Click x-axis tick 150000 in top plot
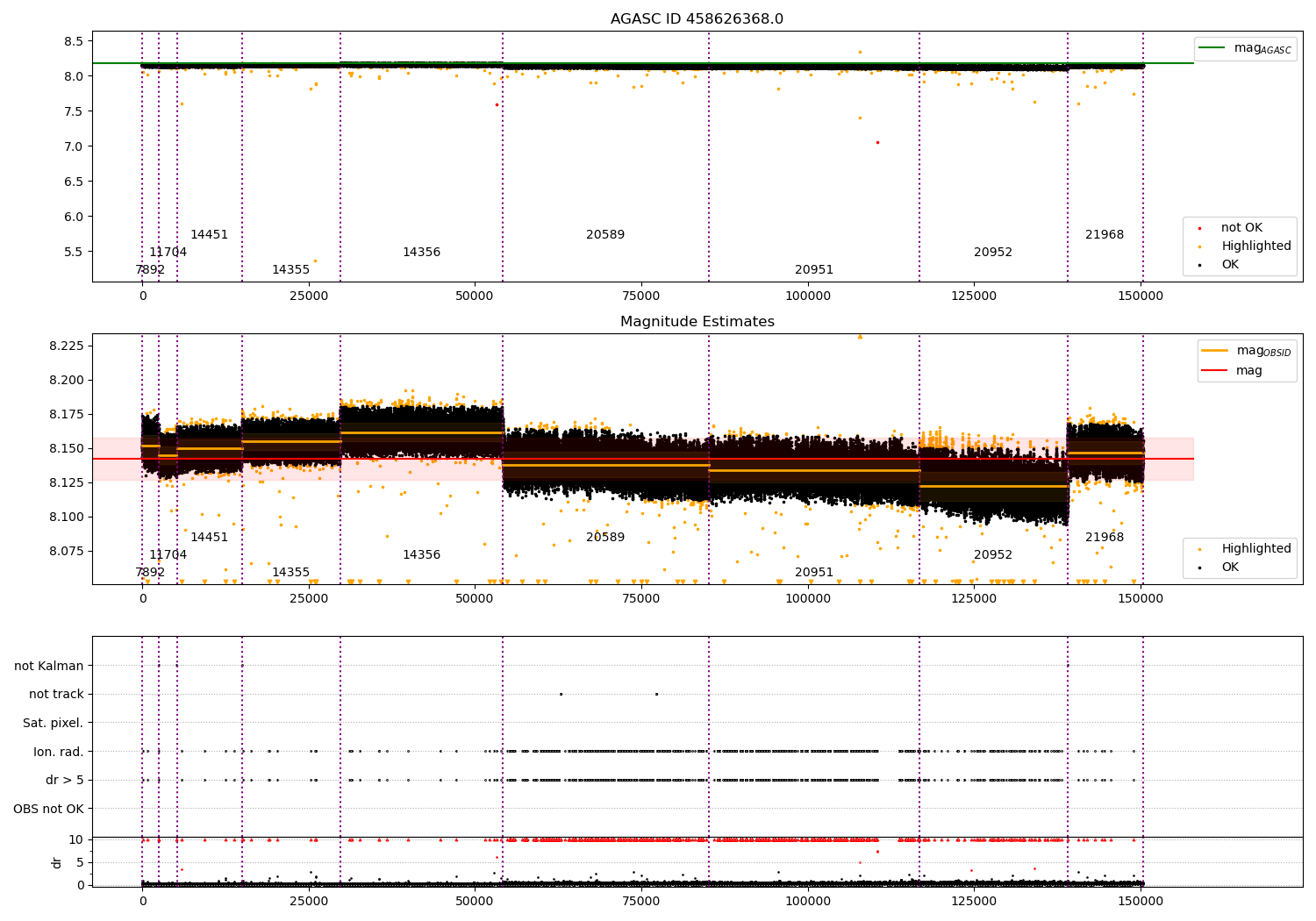This screenshot has width=1316, height=921. point(1141,296)
